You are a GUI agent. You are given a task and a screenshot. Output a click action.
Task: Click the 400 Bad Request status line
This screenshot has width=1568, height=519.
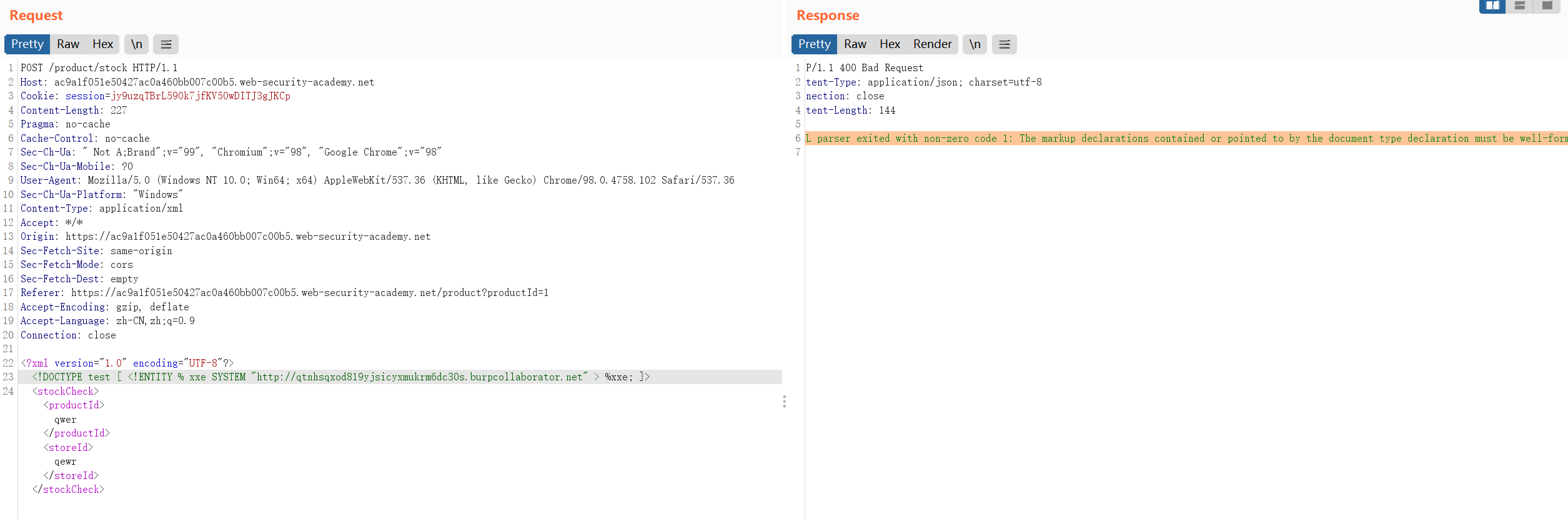pyautogui.click(x=865, y=68)
